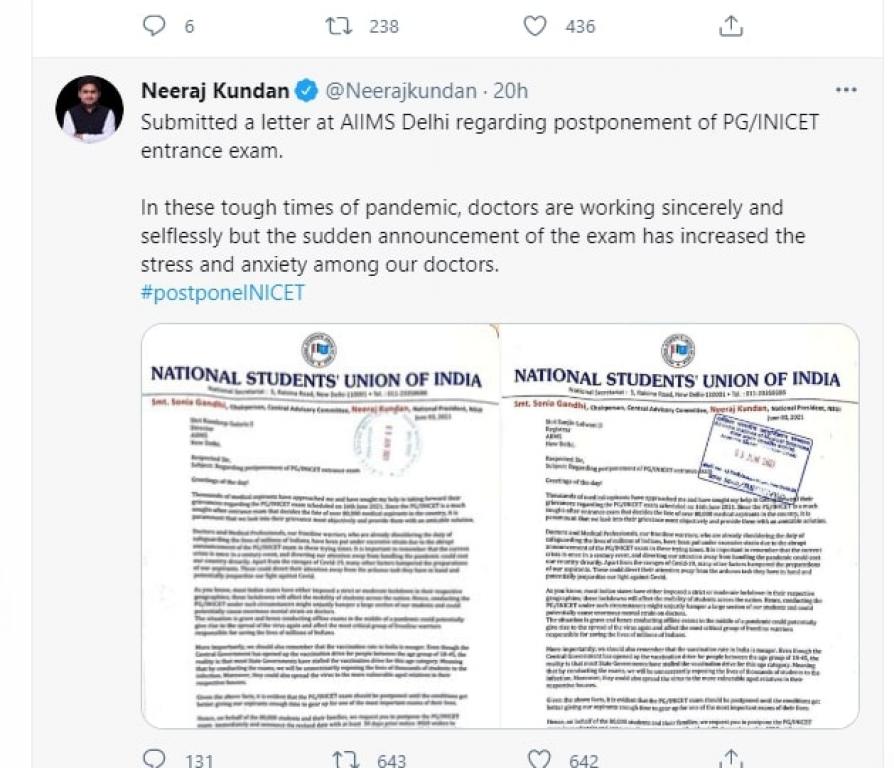Click the tweet text about AIIMS Delhi letter
894x768 pixels.
click(x=479, y=135)
